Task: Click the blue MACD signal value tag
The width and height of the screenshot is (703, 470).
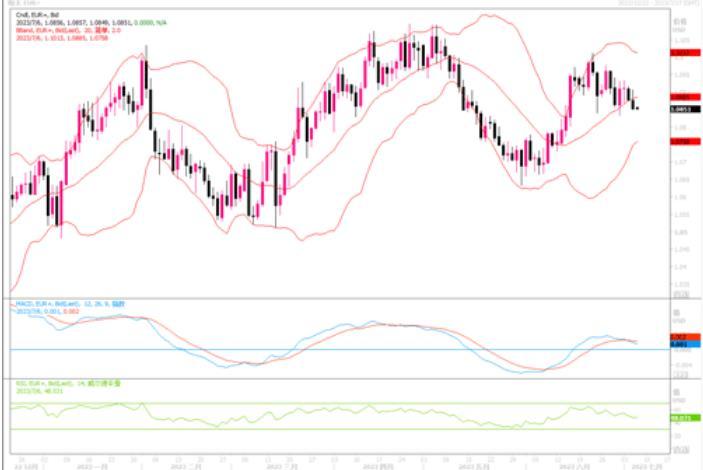Action: coord(679,344)
